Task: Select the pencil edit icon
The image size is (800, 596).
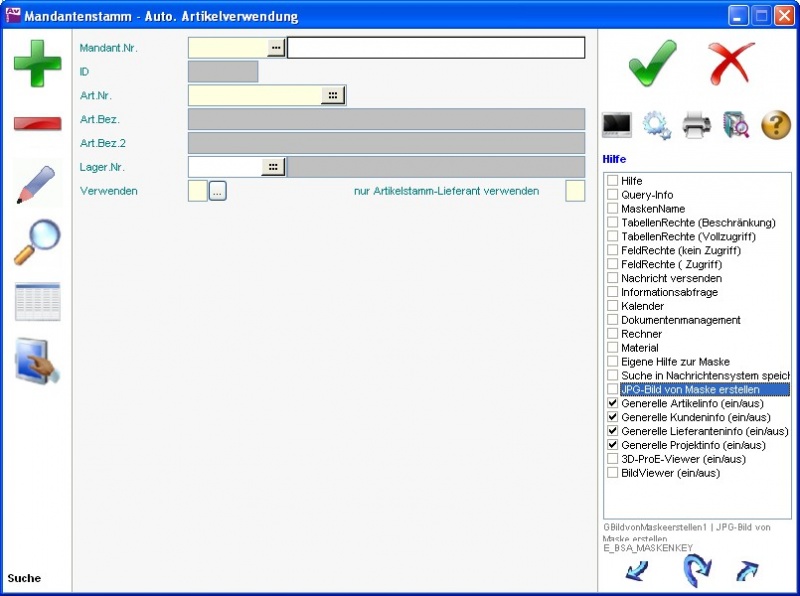Action: 37,182
